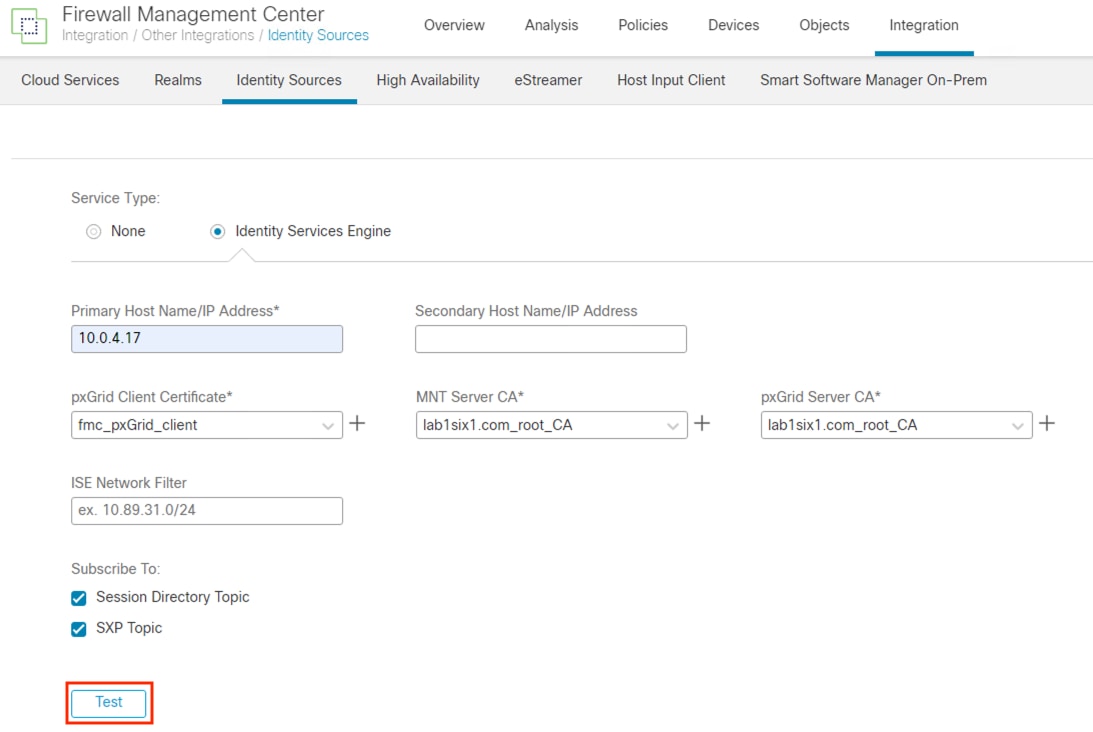Click the pxGrid Client Certificate* label
The width and height of the screenshot is (1093, 732).
(x=151, y=397)
